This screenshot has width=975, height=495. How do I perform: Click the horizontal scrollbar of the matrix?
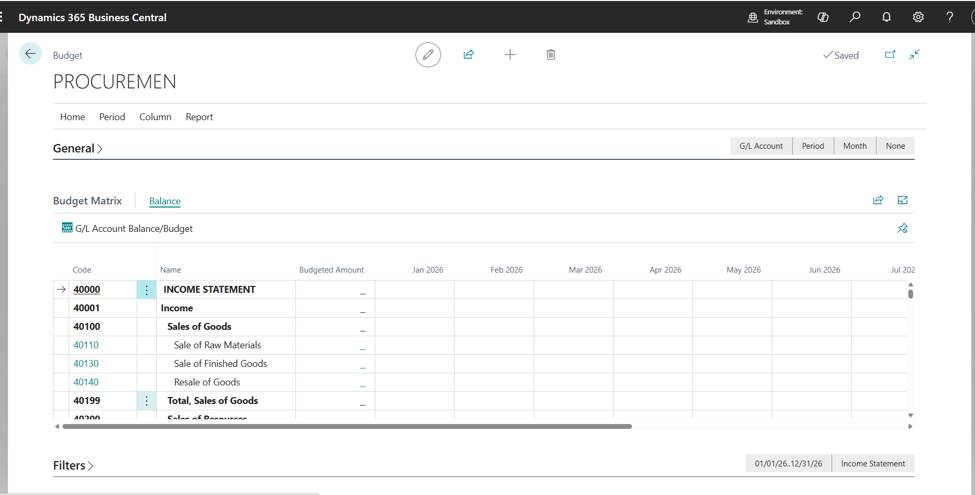tap(347, 427)
